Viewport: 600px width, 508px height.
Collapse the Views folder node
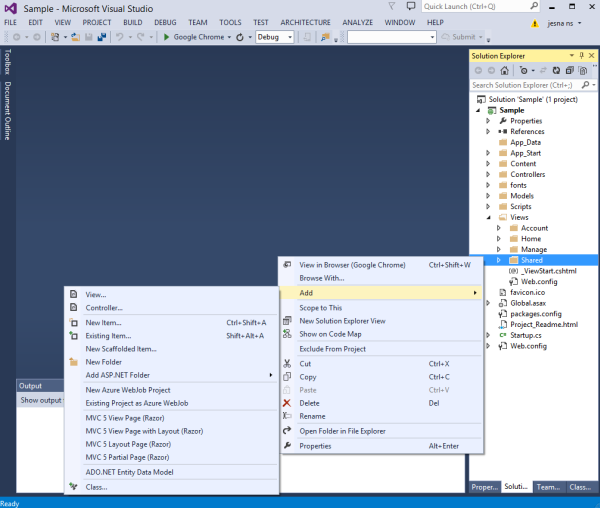488,217
